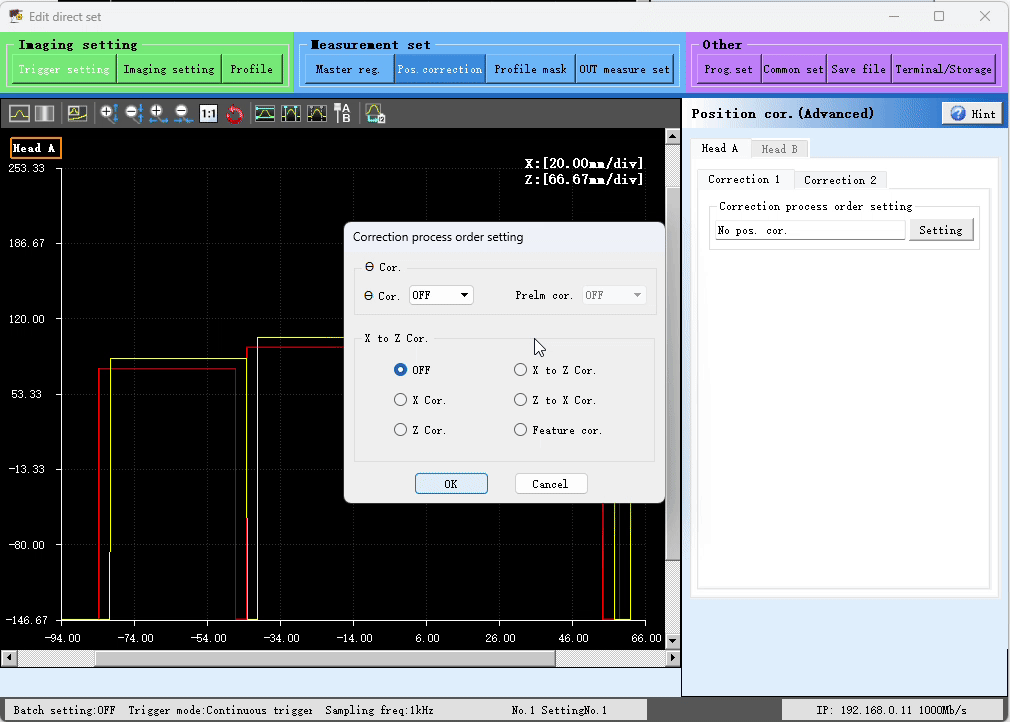Click the vertical scrollbar thumb
The image size is (1010, 722).
point(672,374)
